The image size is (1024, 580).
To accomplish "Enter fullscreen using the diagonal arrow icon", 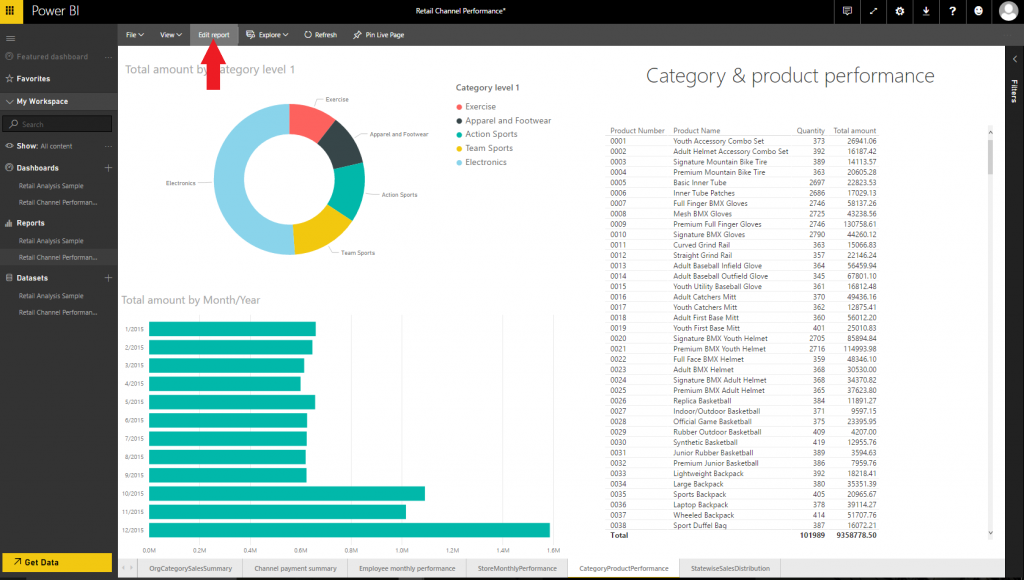I will (x=873, y=12).
